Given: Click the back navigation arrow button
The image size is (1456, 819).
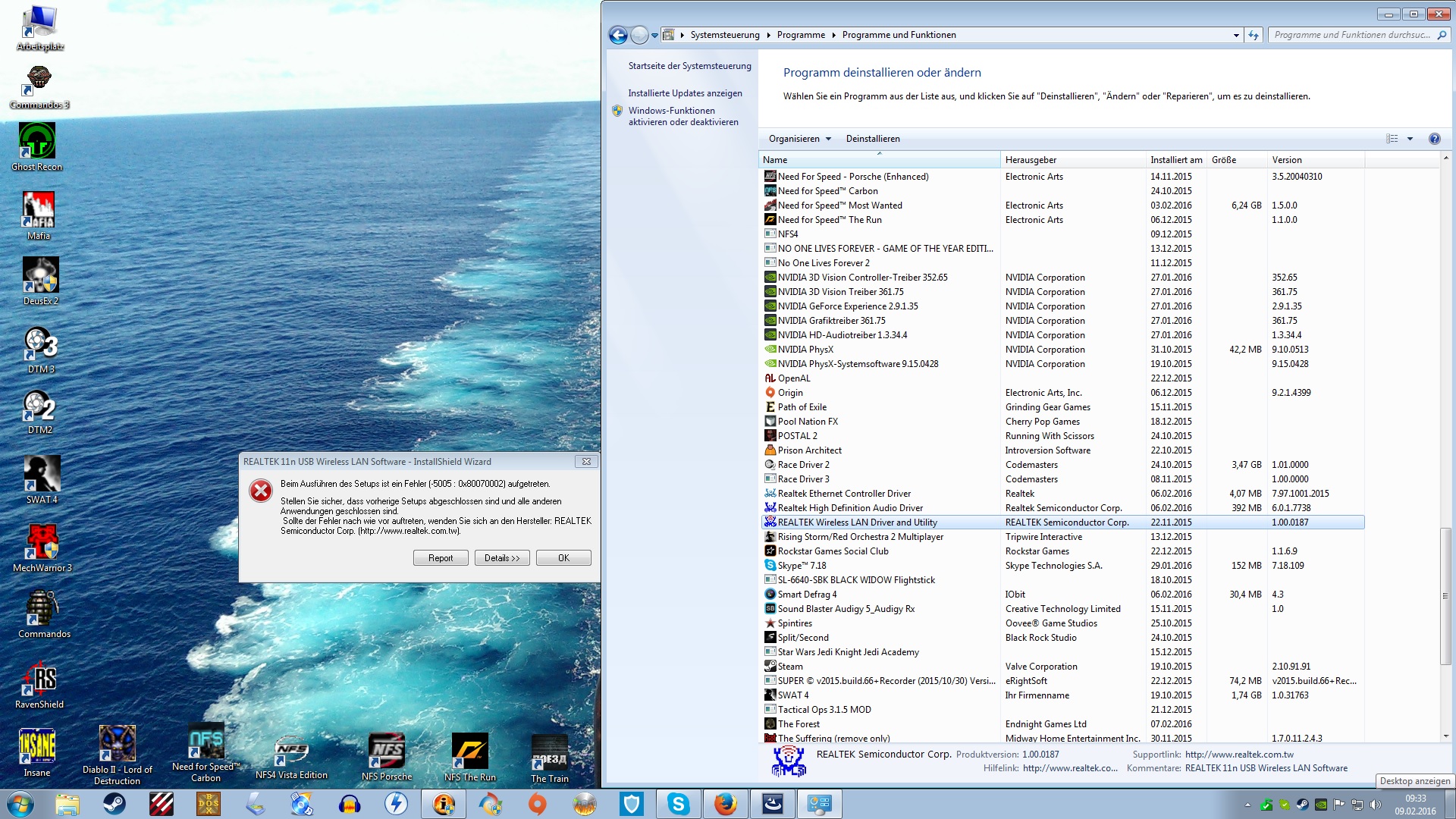Looking at the screenshot, I should [618, 35].
